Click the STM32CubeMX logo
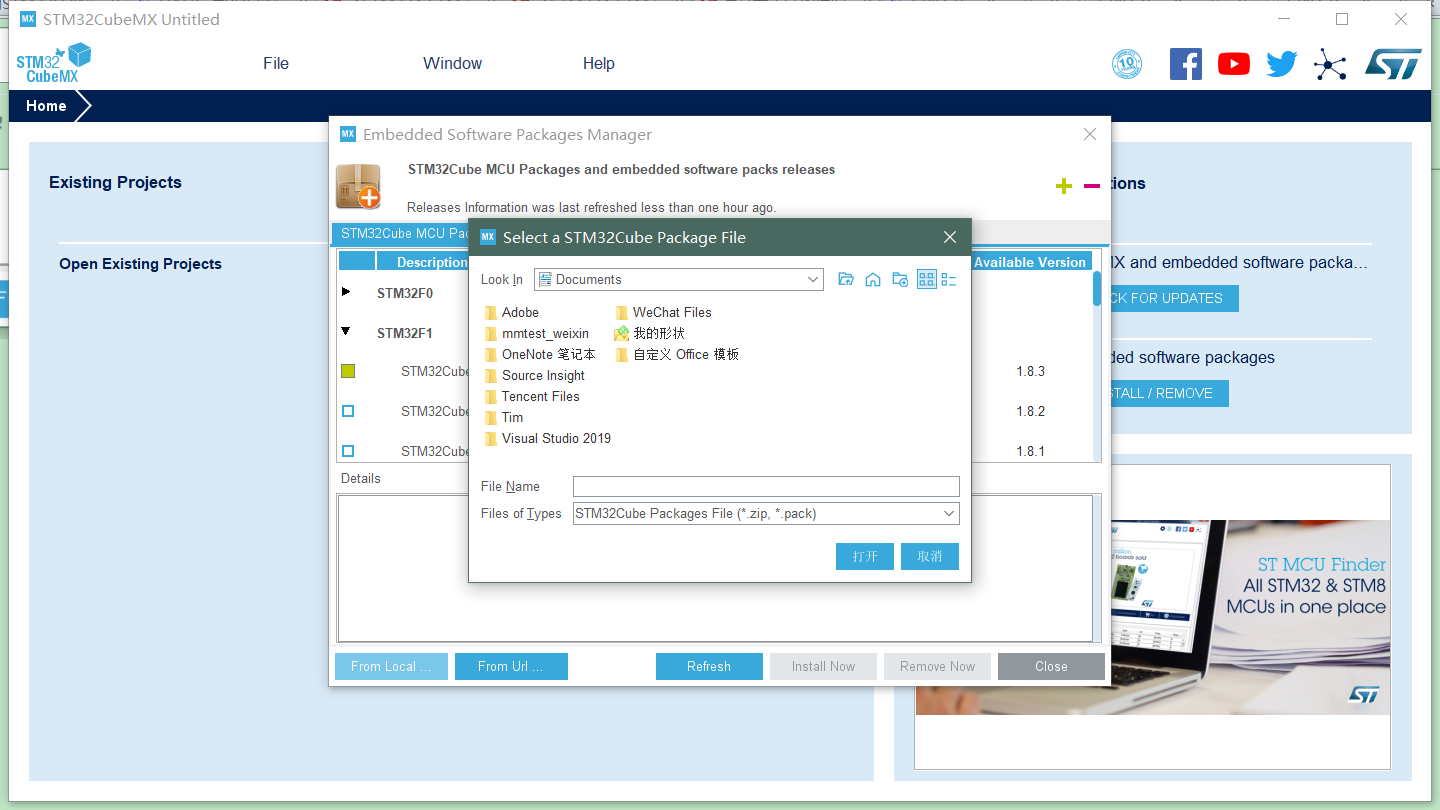Screen dimensions: 1440x810 point(54,63)
